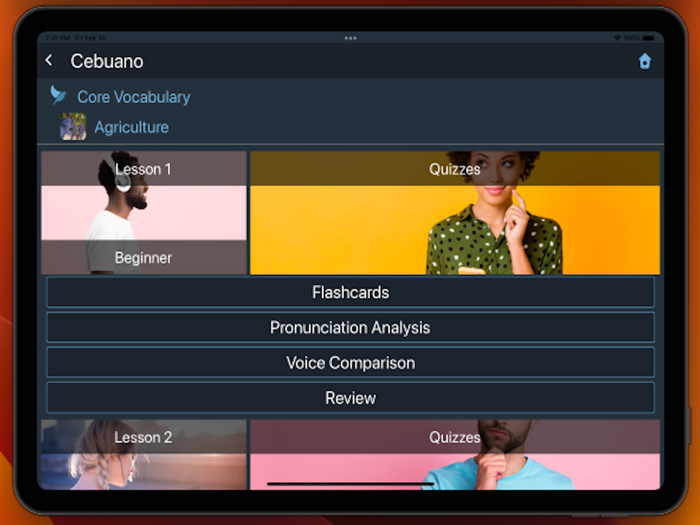Tap the Wi-Fi icon in status bar
700x525 pixels.
(x=617, y=38)
